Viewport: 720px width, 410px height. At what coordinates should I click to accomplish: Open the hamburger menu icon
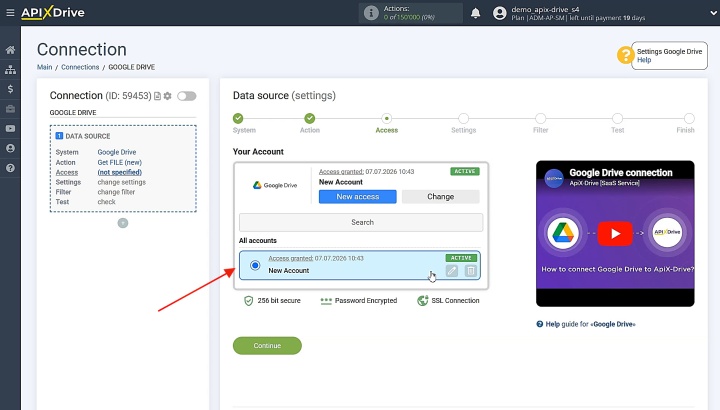click(10, 12)
